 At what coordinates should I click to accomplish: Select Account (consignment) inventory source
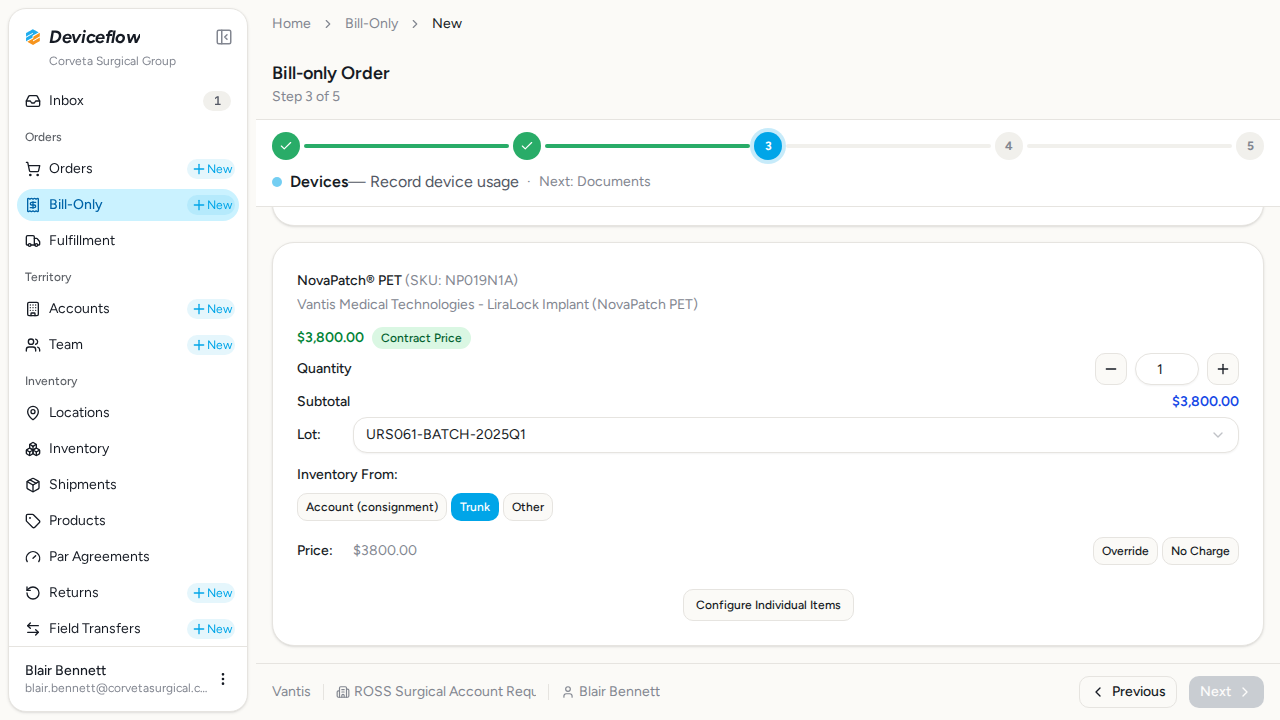372,507
